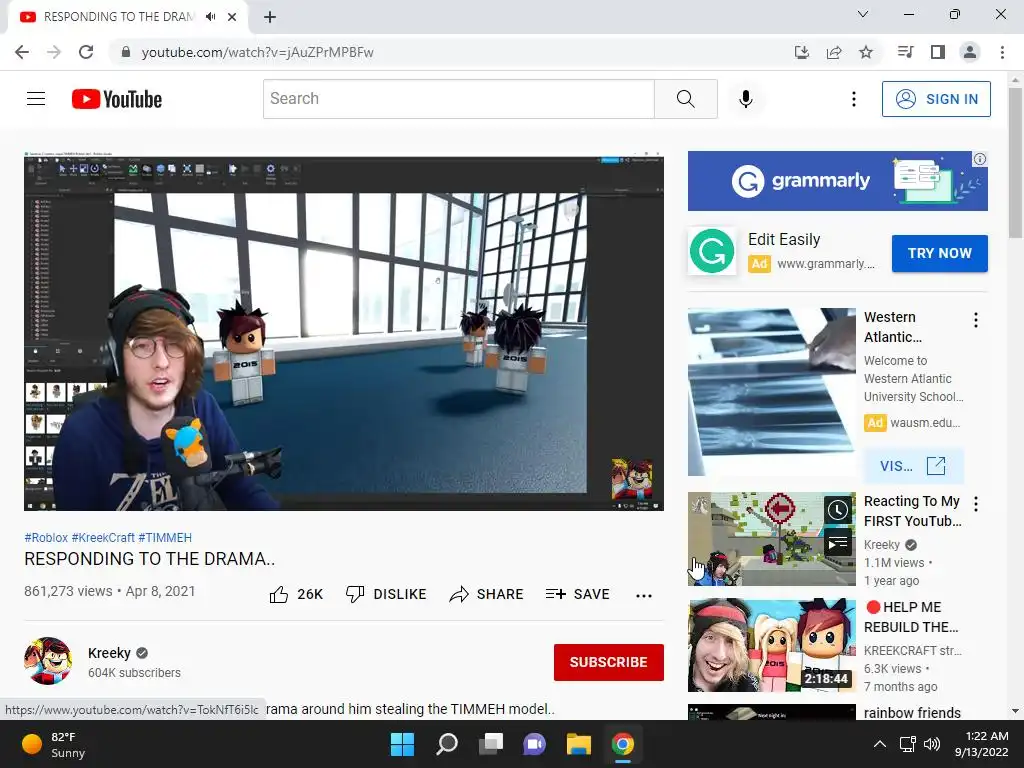The image size is (1024, 768).
Task: Open the Chrome profile avatar
Action: [x=970, y=52]
